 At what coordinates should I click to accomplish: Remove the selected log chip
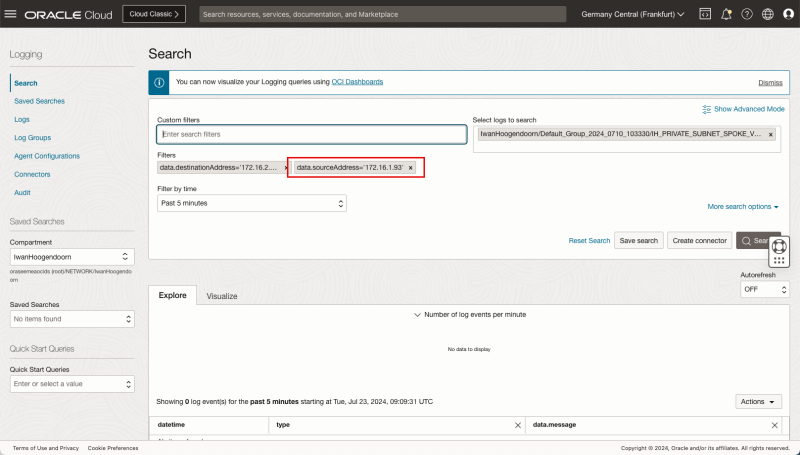tap(770, 134)
